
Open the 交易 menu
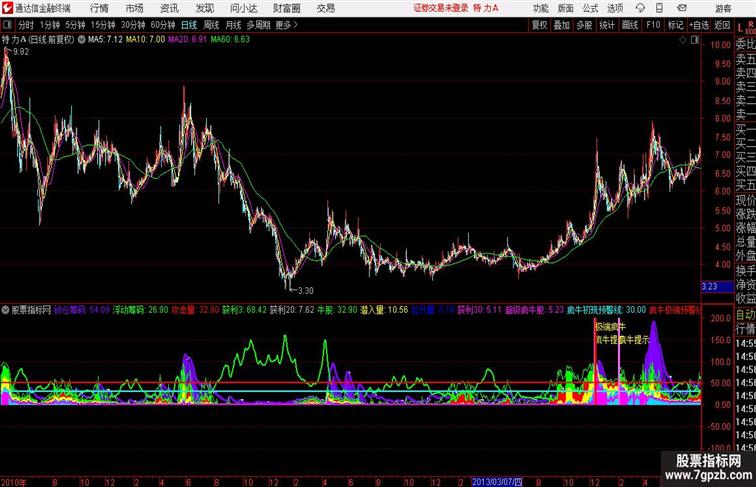[325, 8]
